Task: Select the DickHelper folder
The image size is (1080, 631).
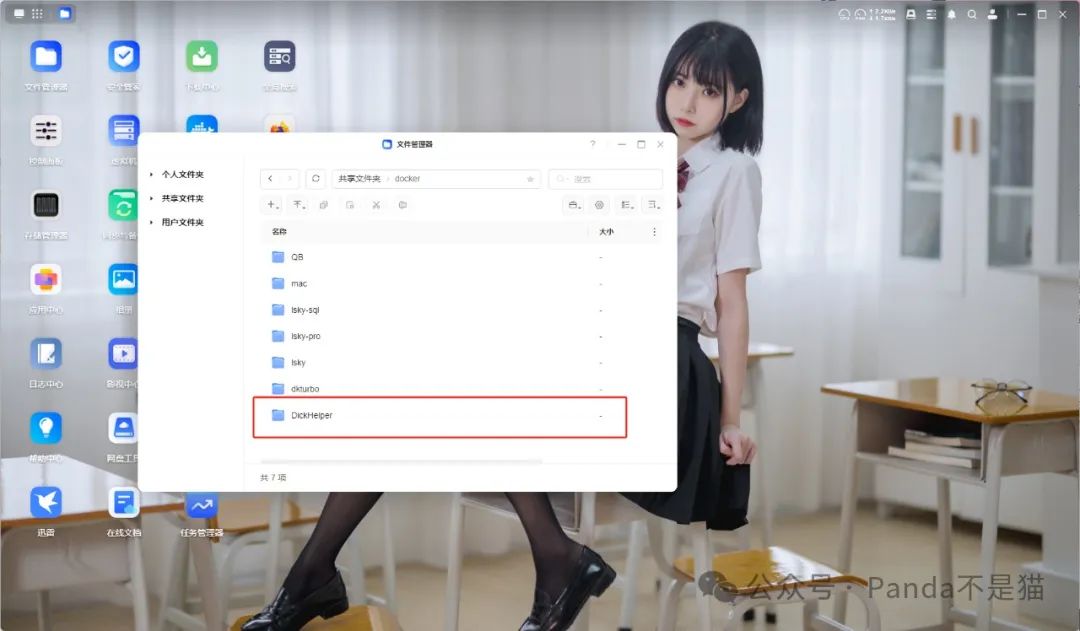Action: coord(461,415)
